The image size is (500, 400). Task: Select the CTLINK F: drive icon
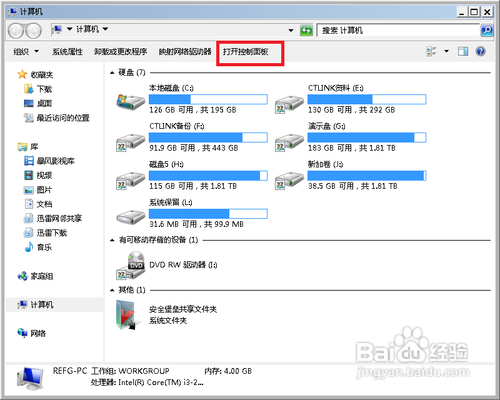[130, 142]
